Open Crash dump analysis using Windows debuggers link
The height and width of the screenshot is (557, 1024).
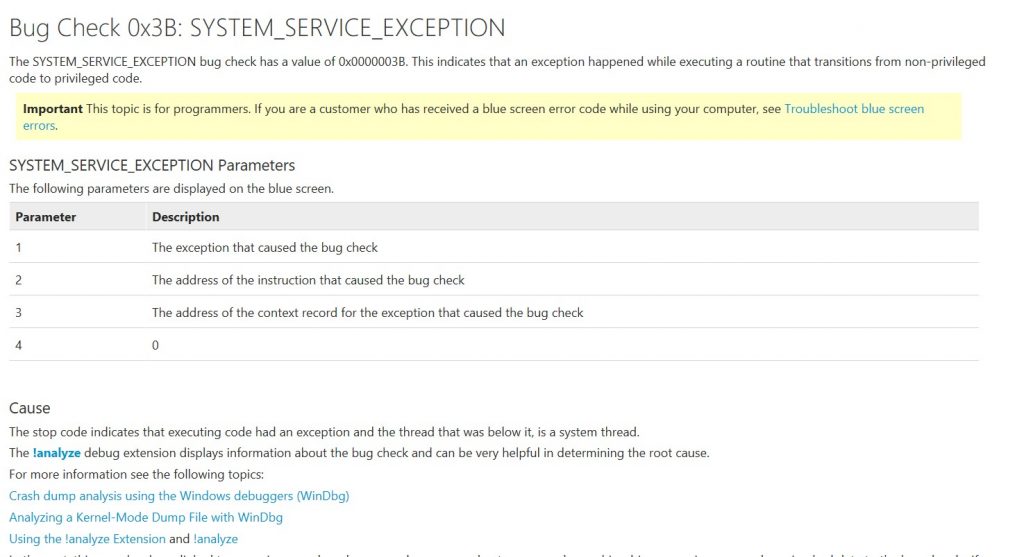(179, 496)
